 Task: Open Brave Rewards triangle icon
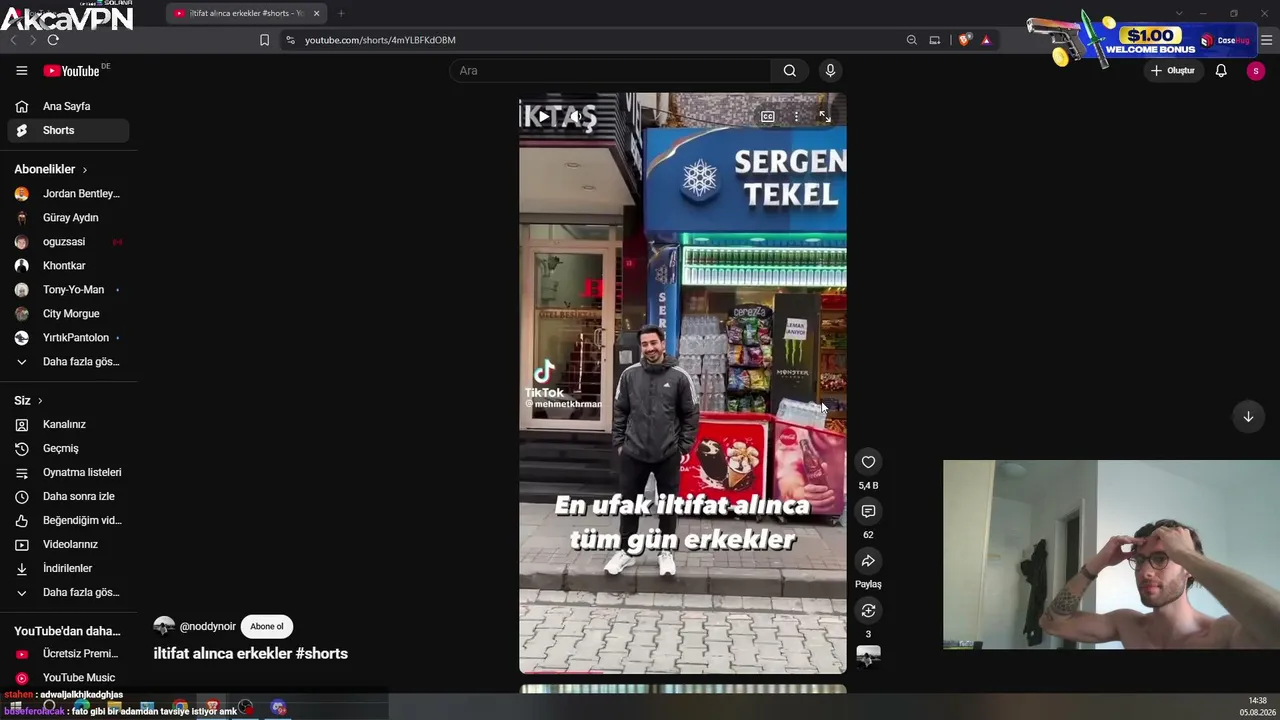click(x=986, y=40)
